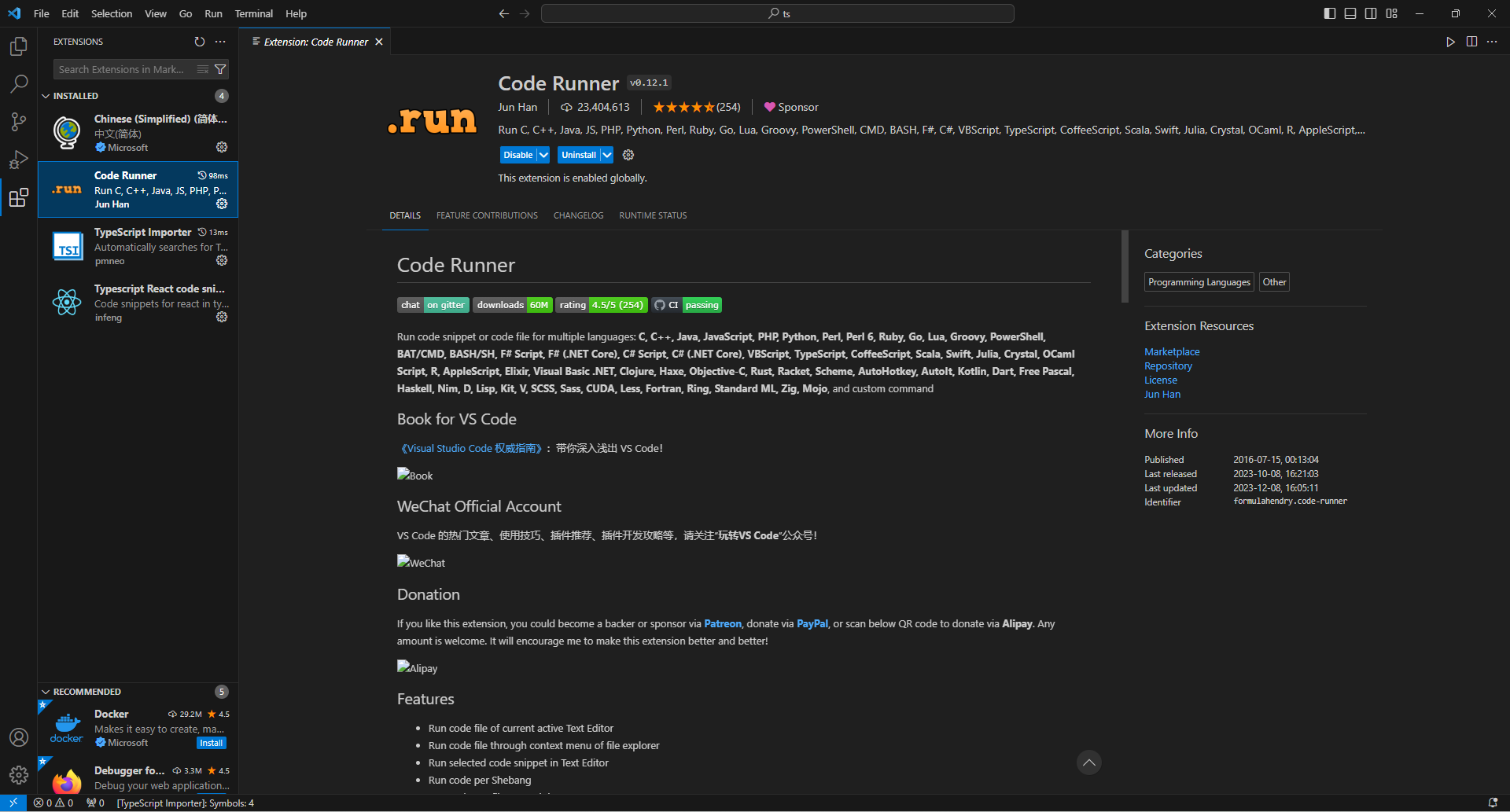Install the Docker extension
The image size is (1510, 812).
(x=211, y=743)
